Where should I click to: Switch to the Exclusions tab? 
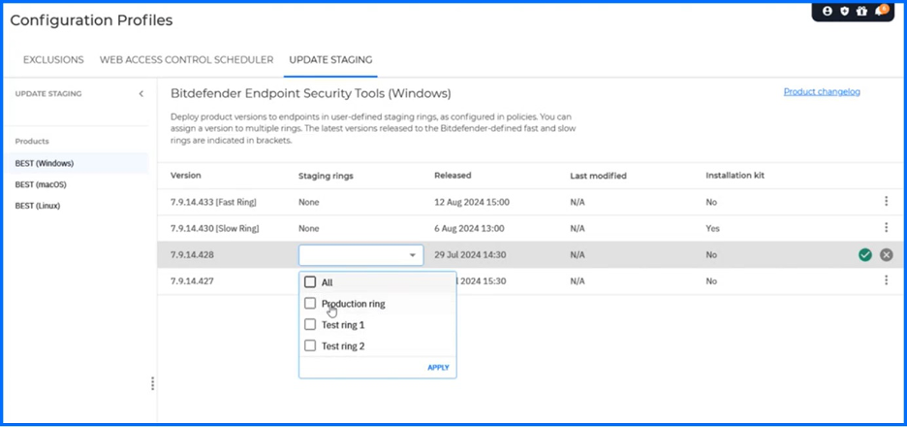[53, 60]
